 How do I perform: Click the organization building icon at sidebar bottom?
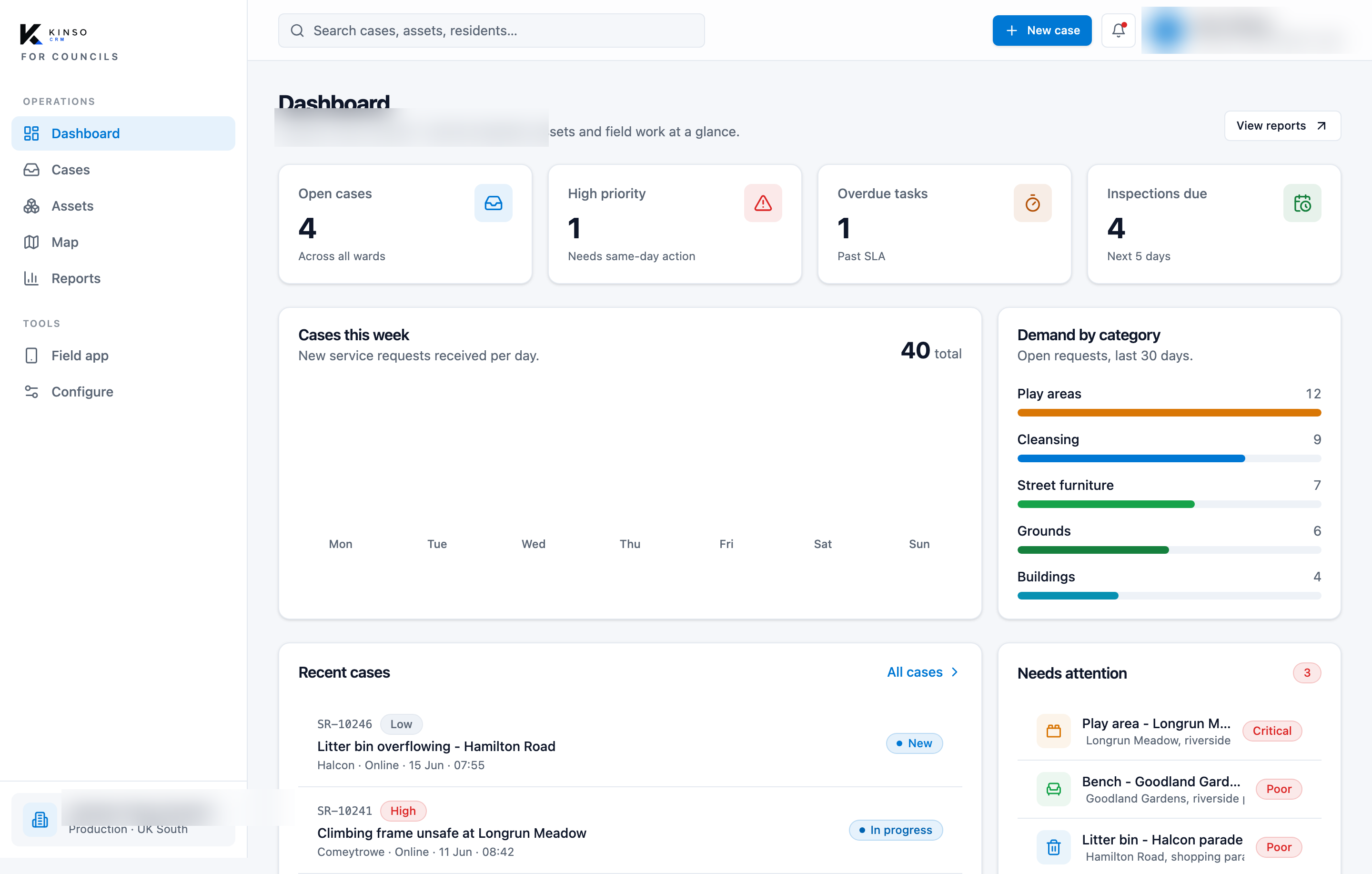tap(40, 819)
